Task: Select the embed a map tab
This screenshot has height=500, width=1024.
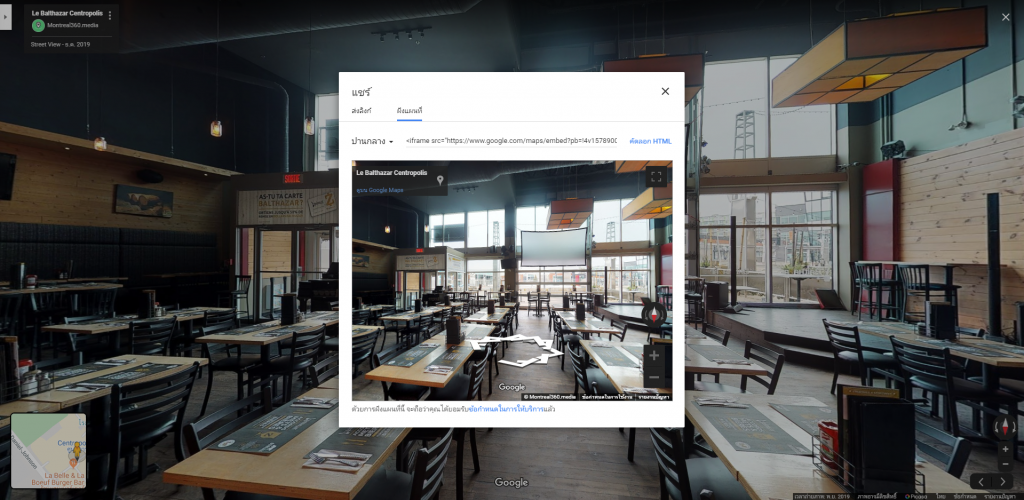Action: tap(409, 111)
